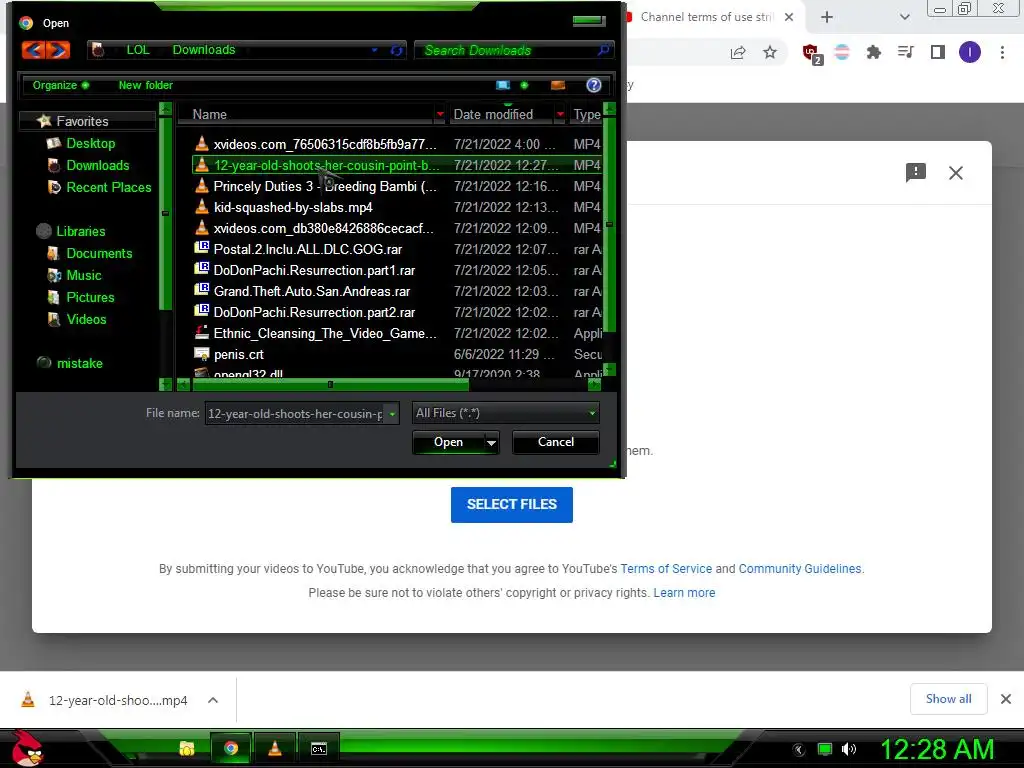Close the downloads bar in Chrome
The height and width of the screenshot is (768, 1024).
1006,699
